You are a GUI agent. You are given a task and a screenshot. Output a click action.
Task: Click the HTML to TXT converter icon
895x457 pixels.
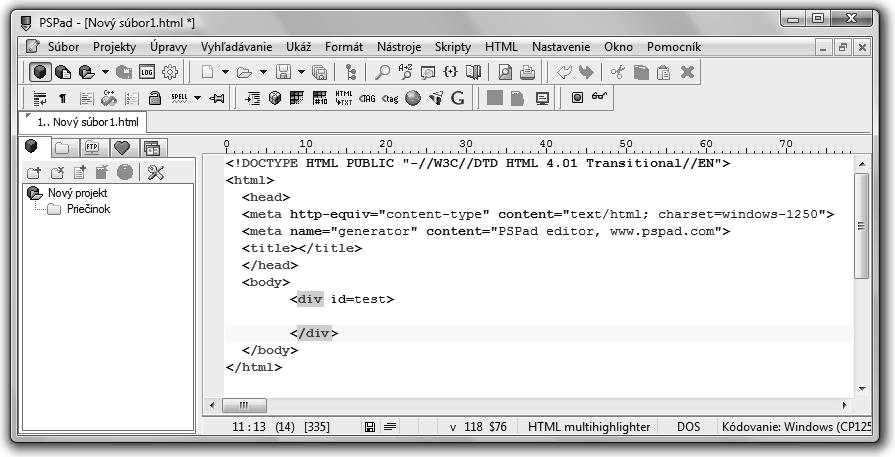tap(344, 98)
